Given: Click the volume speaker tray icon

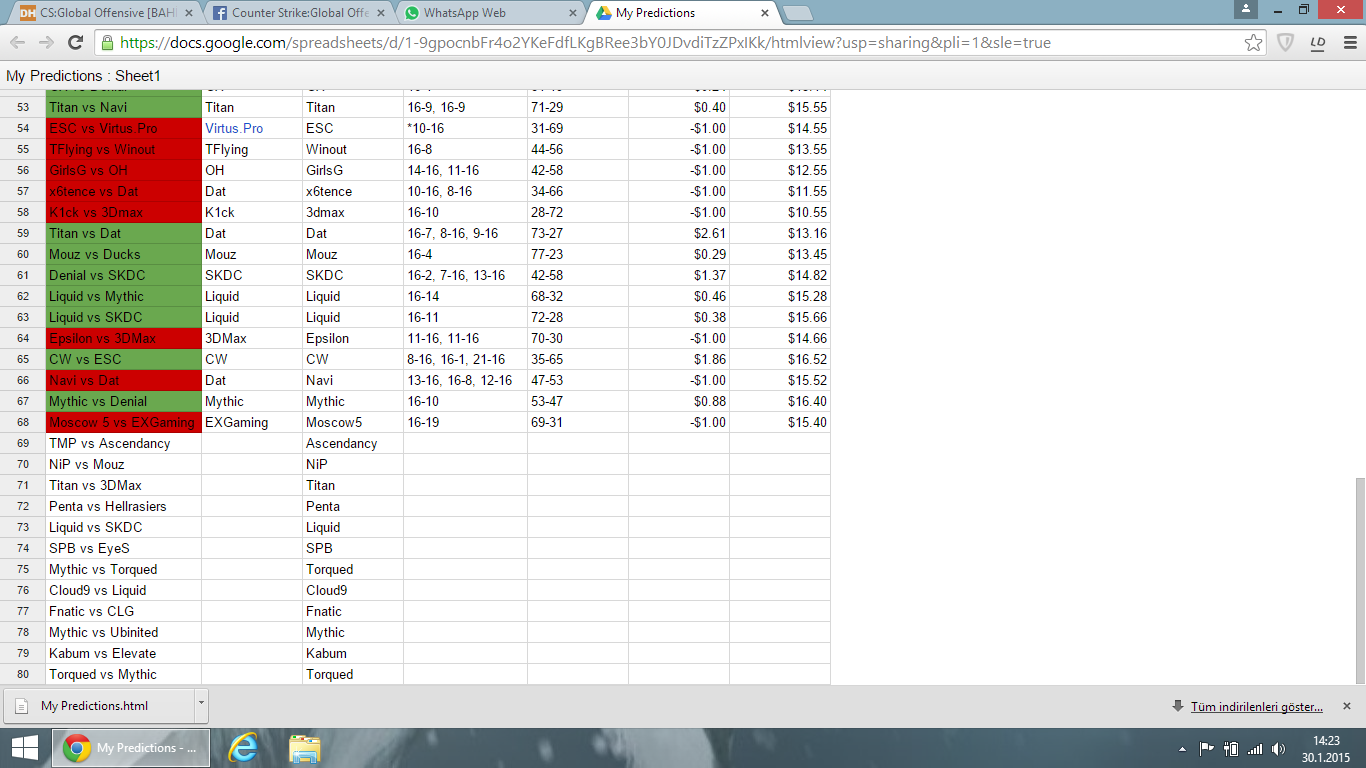Looking at the screenshot, I should [1279, 748].
